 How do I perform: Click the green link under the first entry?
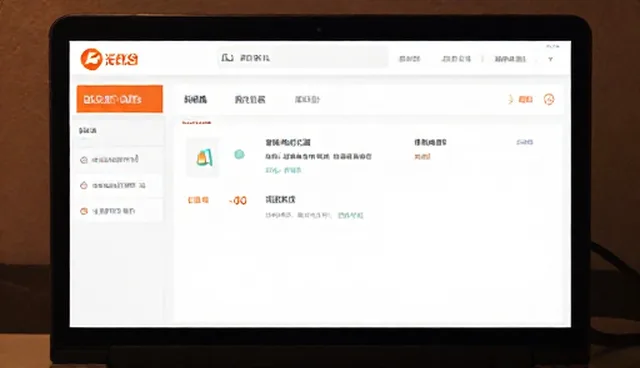[283, 170]
